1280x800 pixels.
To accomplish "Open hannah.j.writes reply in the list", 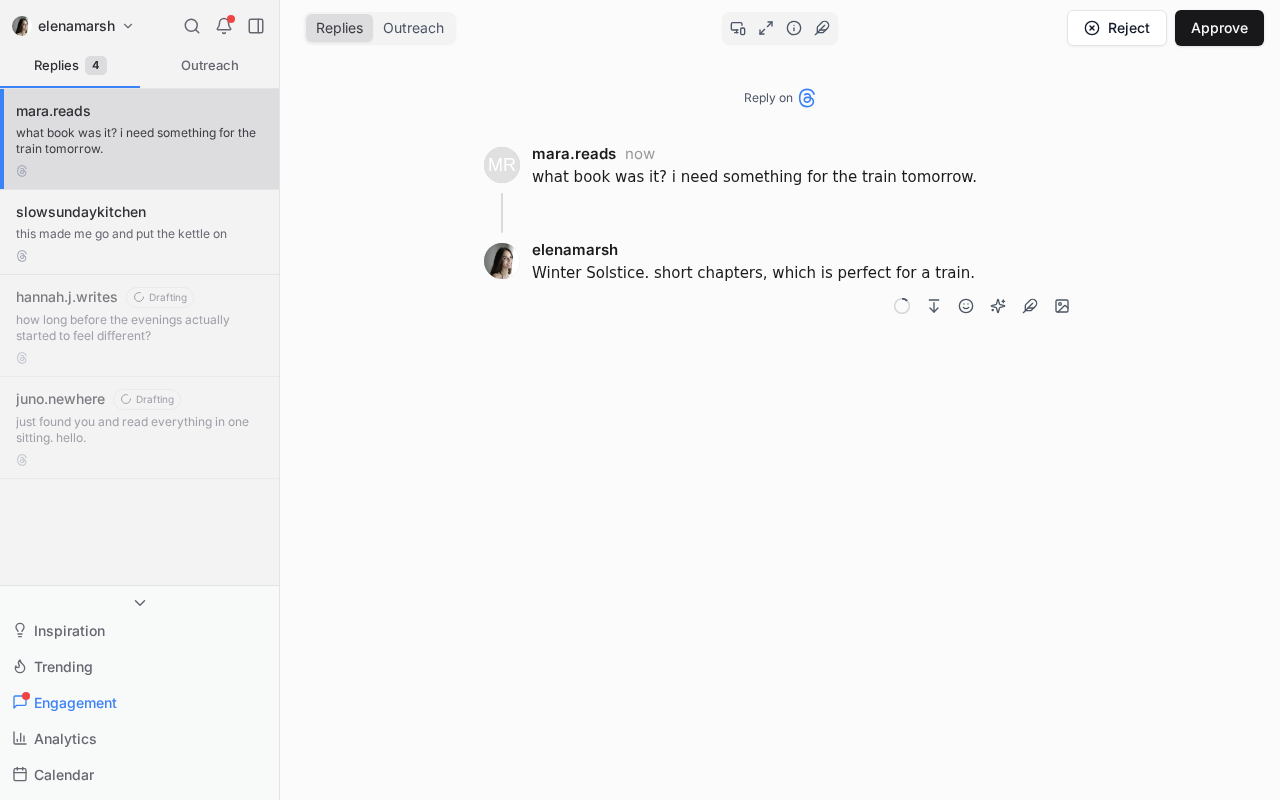I will (x=140, y=326).
